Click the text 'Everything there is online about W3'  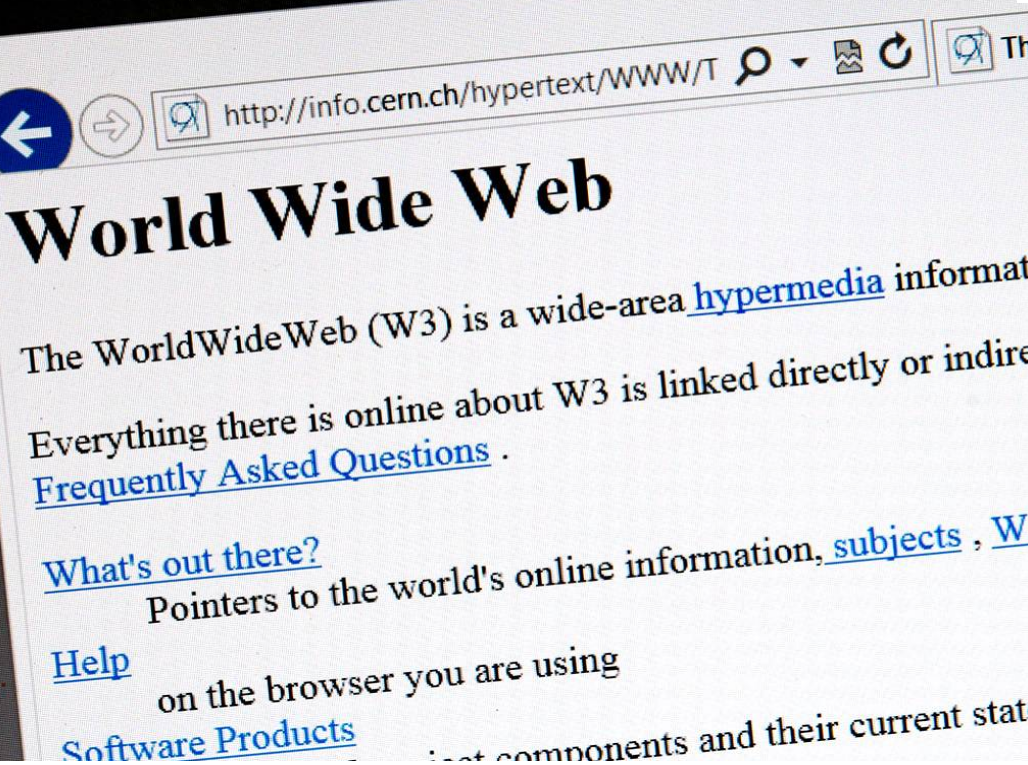click(319, 417)
